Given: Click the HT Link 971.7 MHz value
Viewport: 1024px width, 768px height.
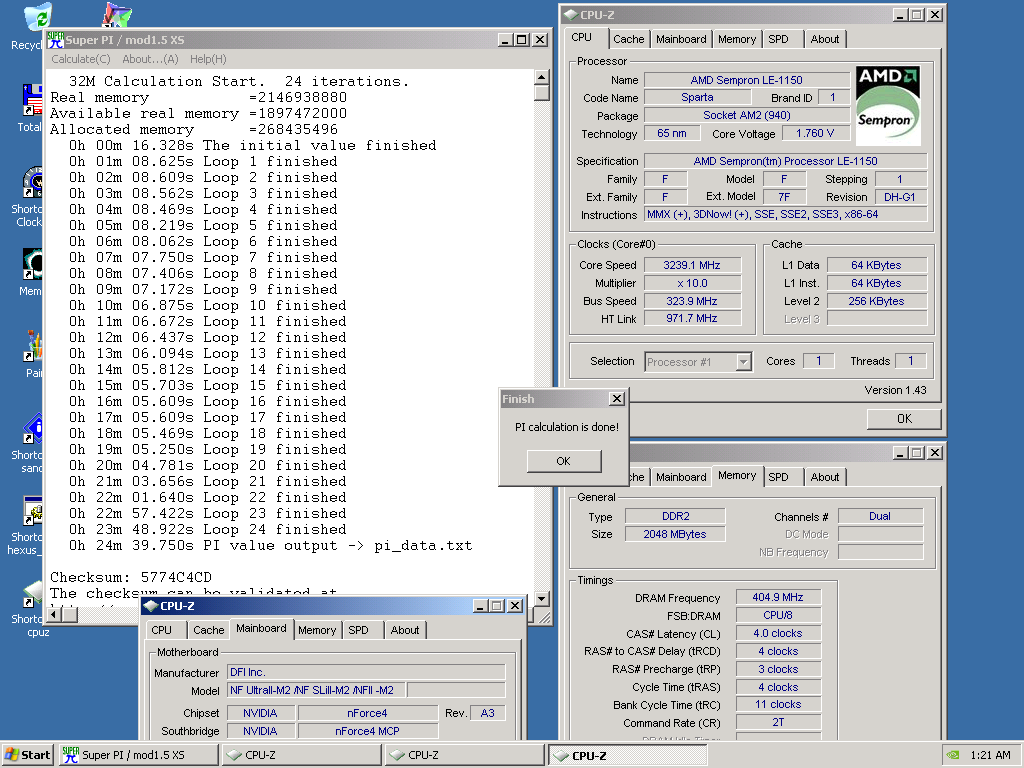Looking at the screenshot, I should coord(692,318).
